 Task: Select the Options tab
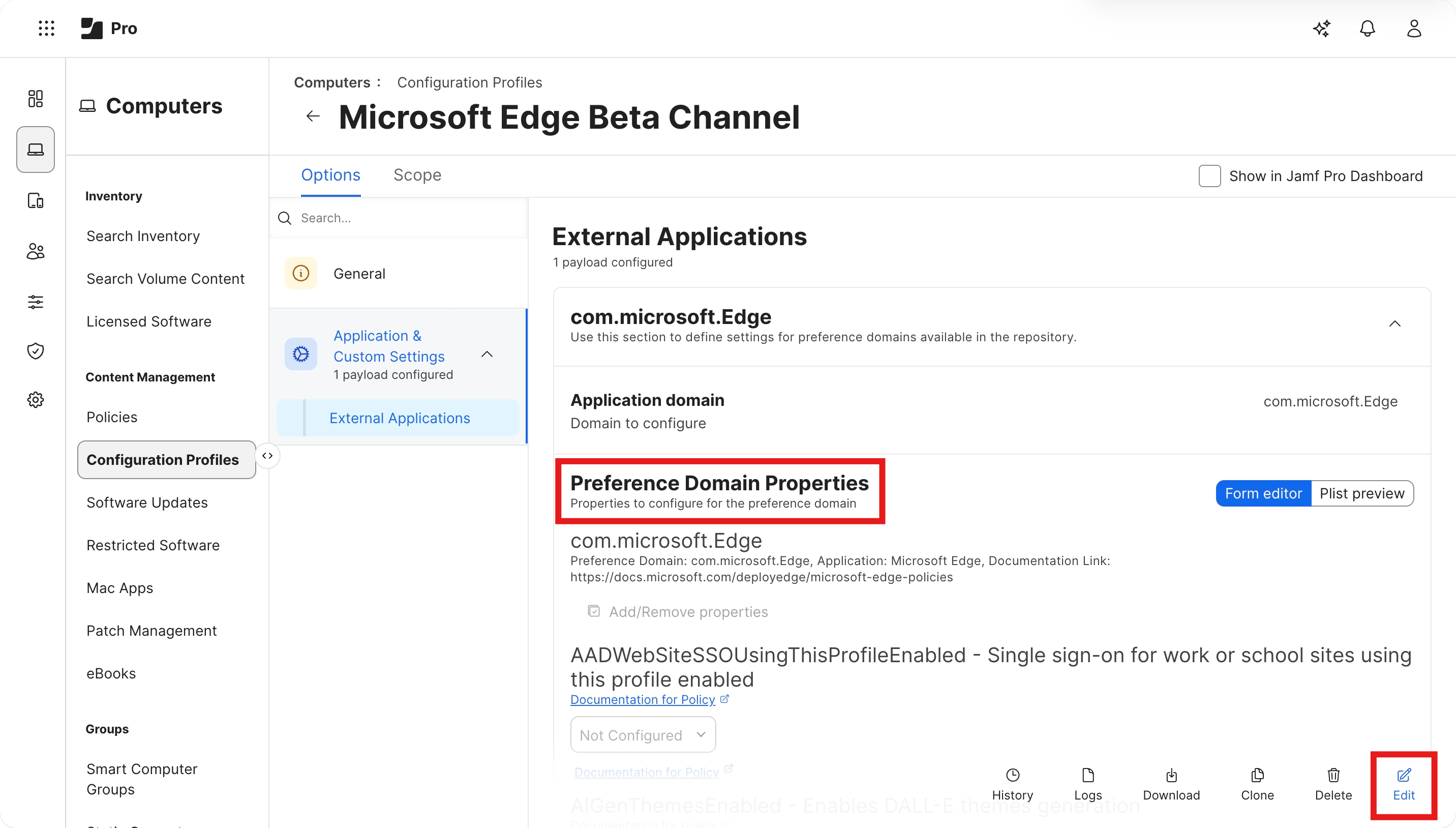331,175
